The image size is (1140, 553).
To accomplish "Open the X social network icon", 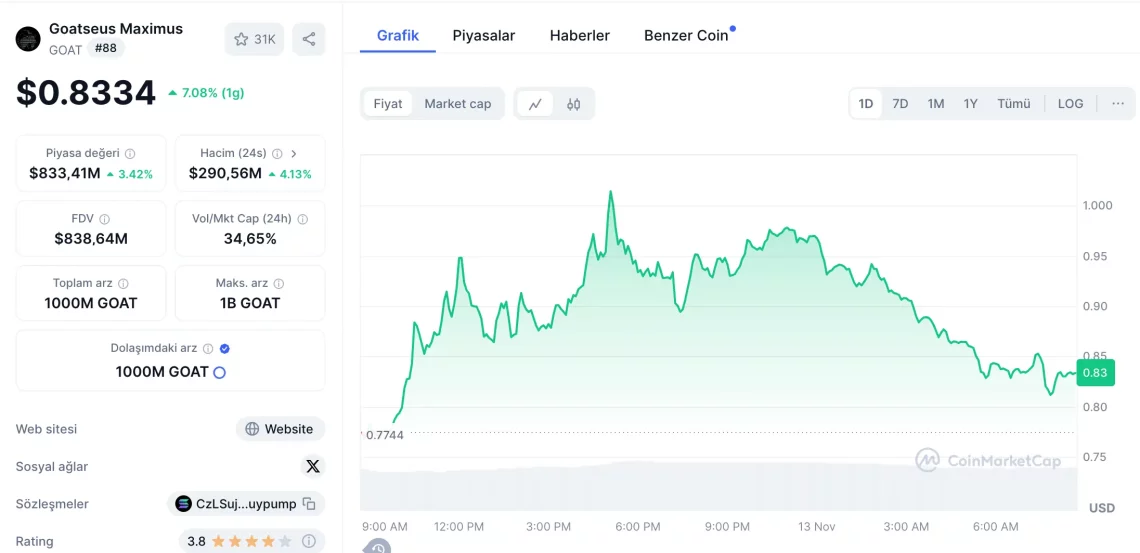I will tap(313, 467).
